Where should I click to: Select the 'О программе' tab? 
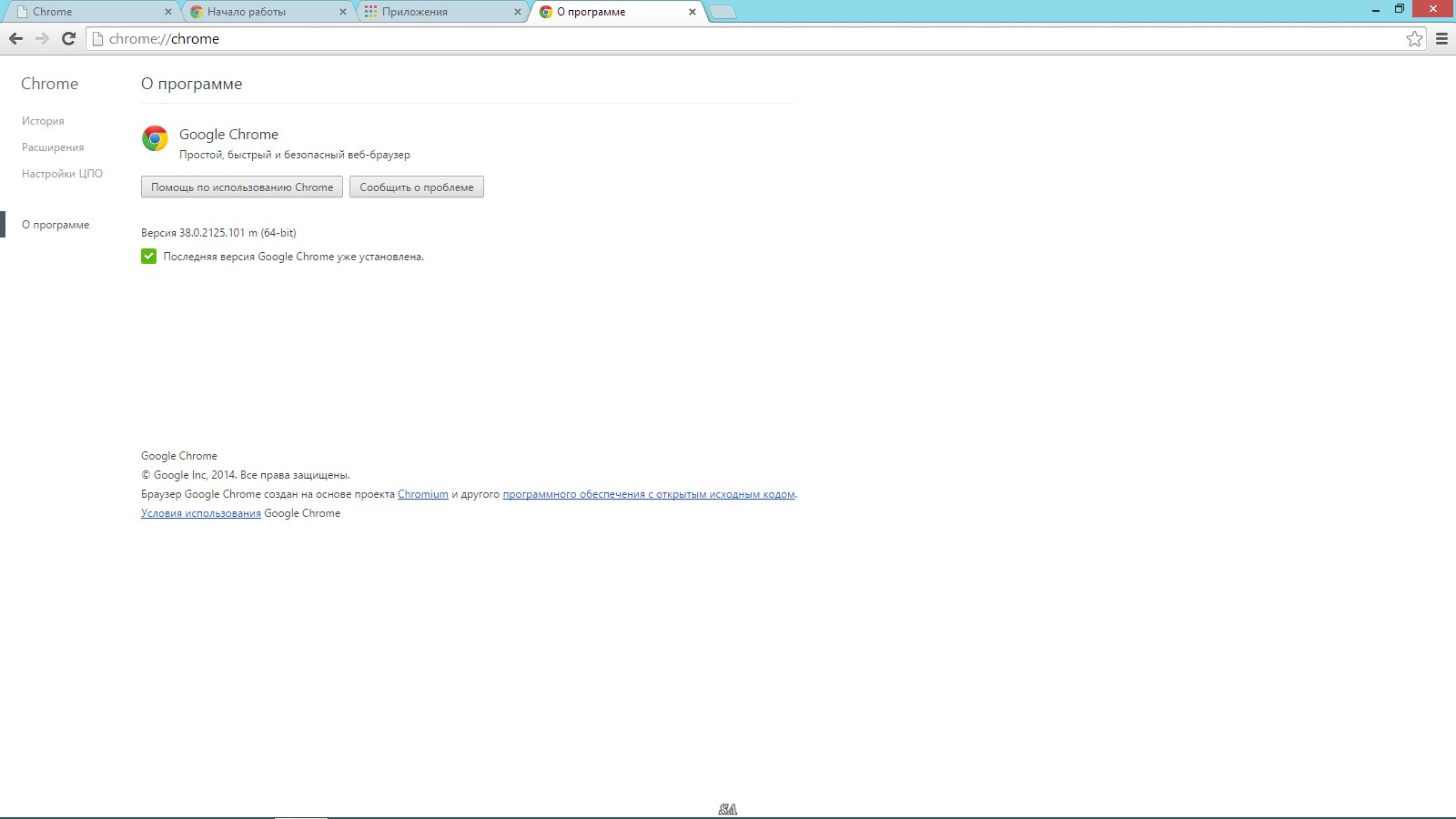[615, 12]
